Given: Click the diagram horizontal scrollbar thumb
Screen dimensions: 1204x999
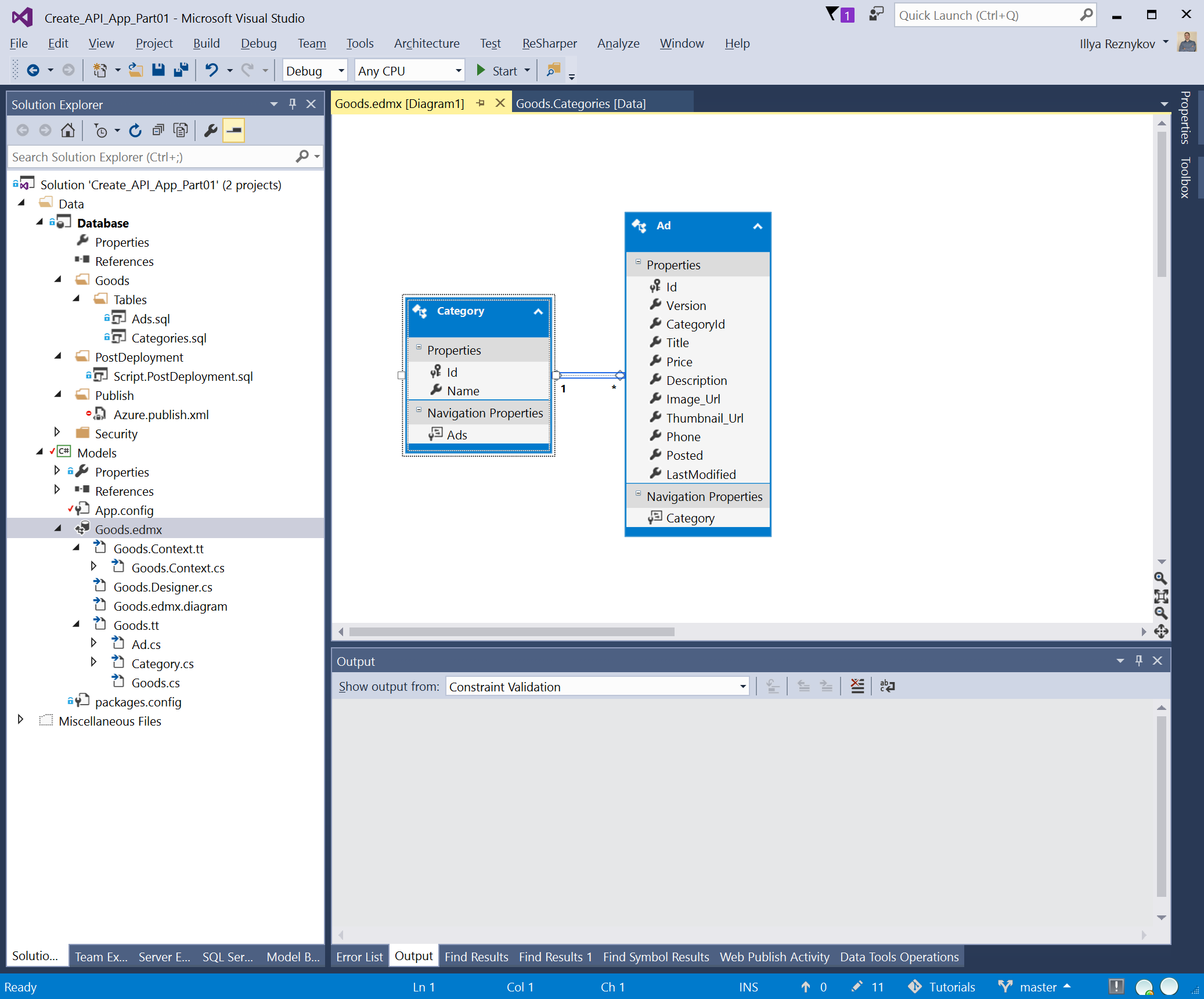Looking at the screenshot, I should pos(511,632).
